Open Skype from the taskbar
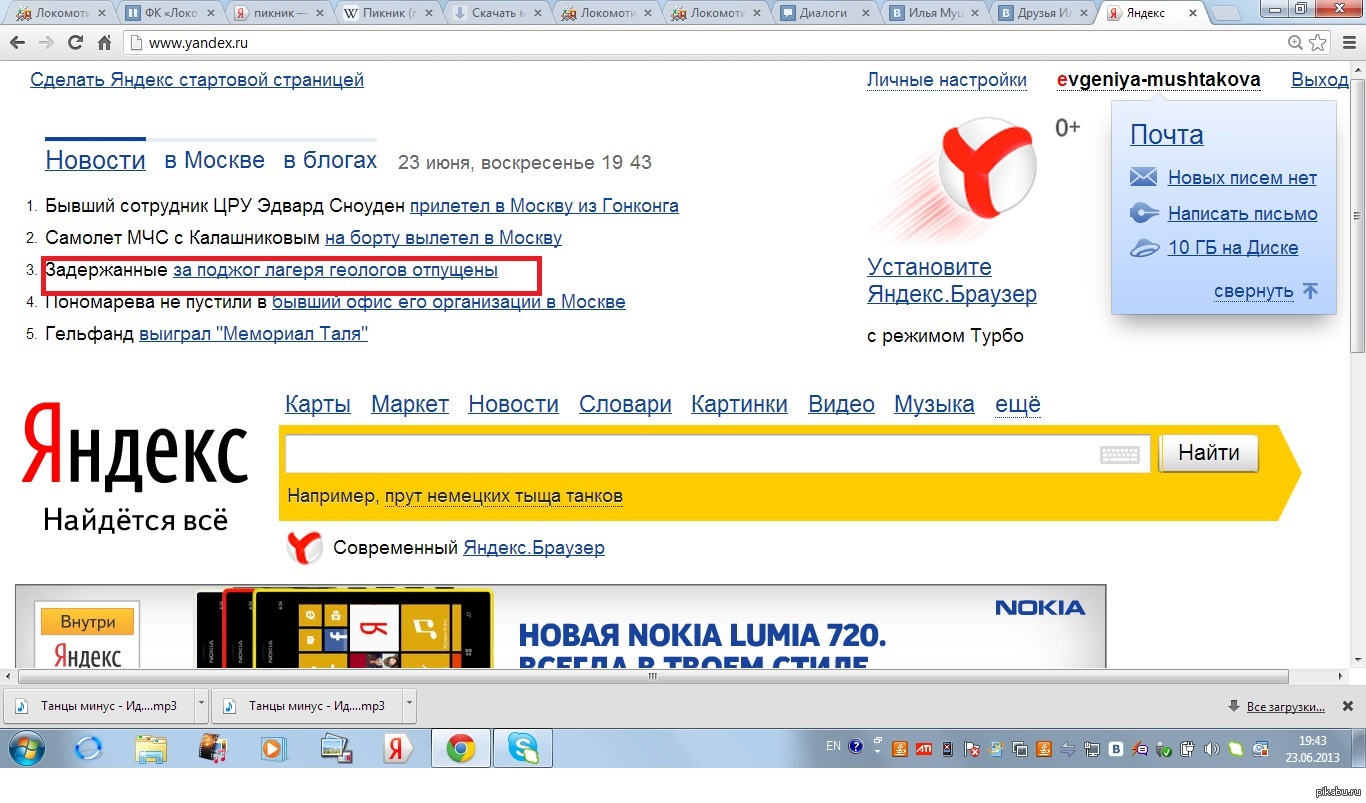 (522, 748)
